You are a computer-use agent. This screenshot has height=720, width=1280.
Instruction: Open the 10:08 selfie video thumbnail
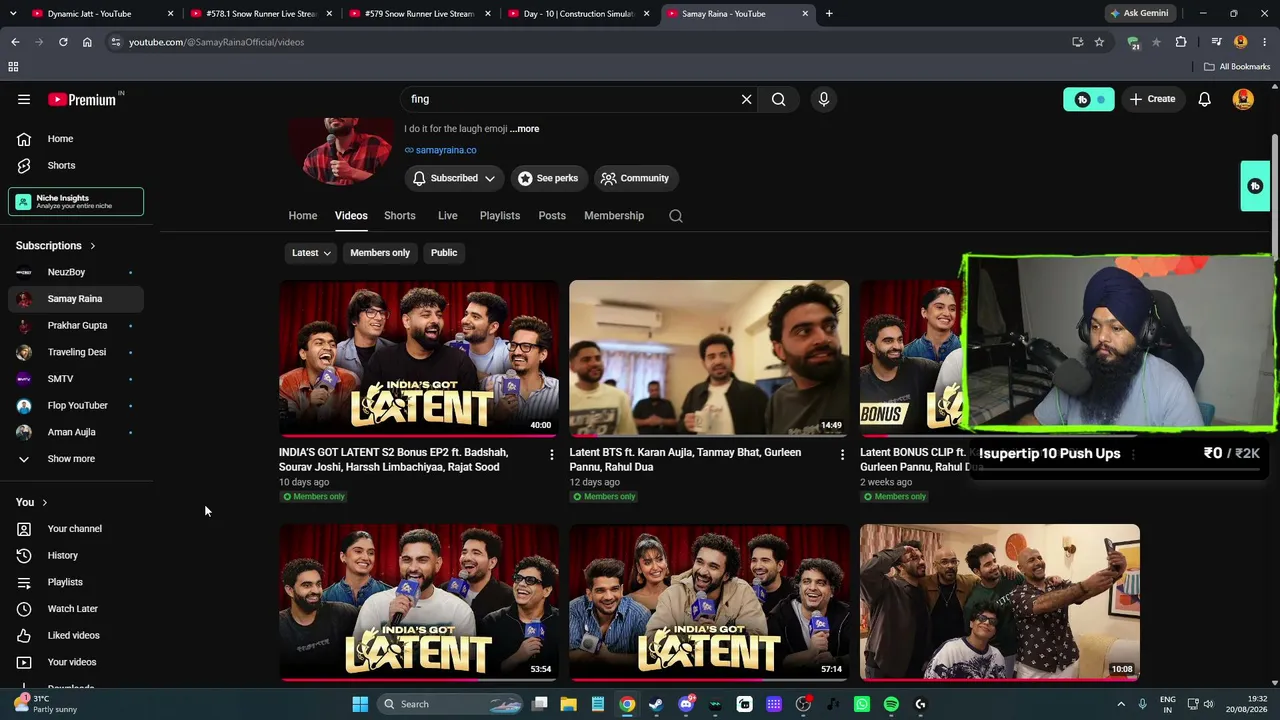[x=1000, y=602]
